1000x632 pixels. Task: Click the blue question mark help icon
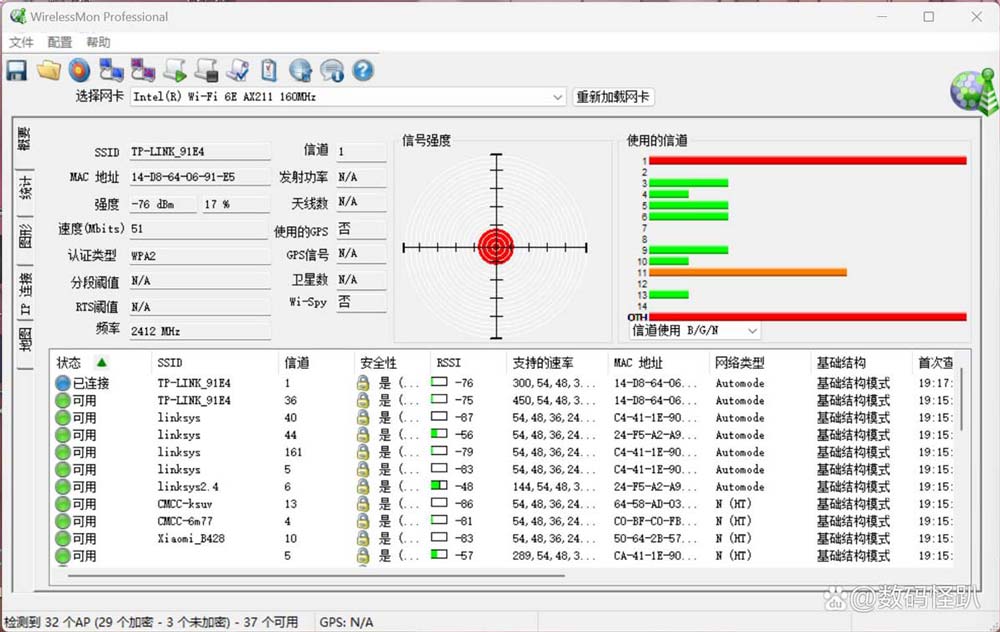coord(363,70)
